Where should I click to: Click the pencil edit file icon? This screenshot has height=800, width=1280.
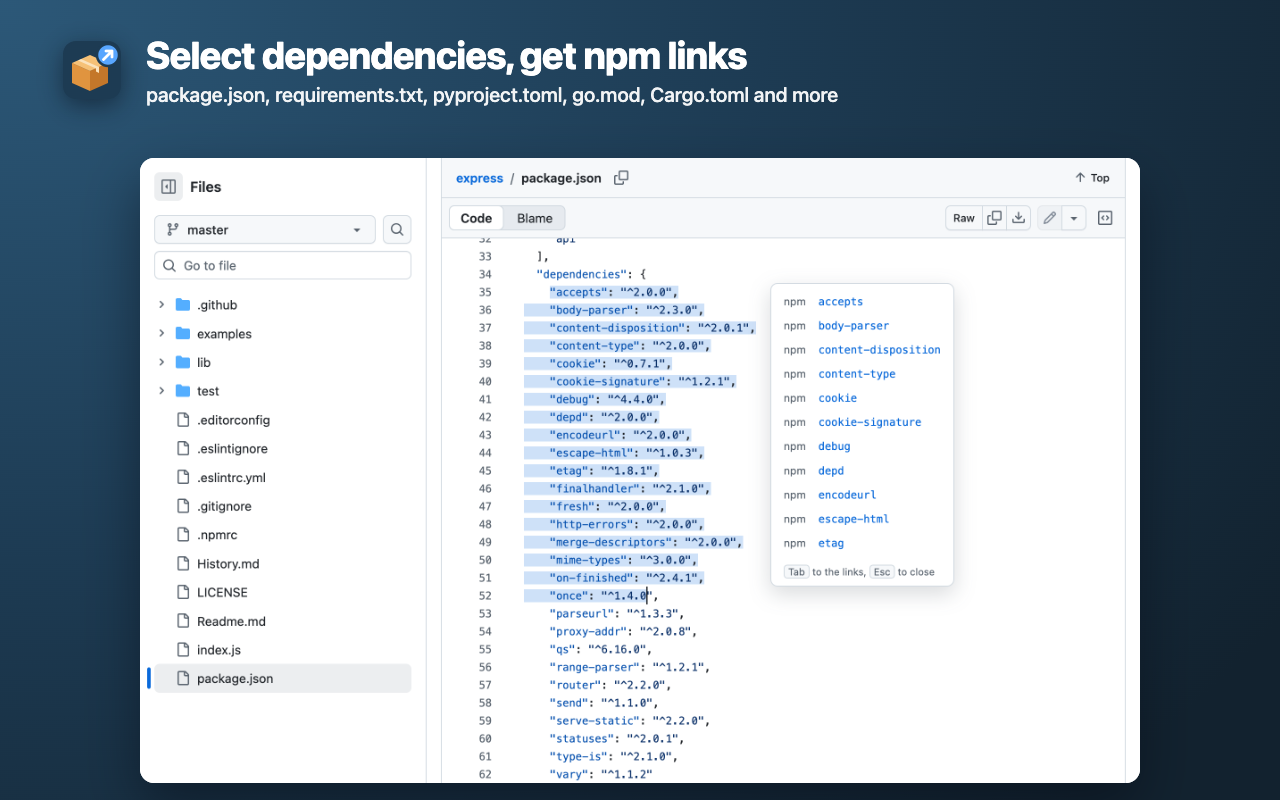click(x=1049, y=218)
